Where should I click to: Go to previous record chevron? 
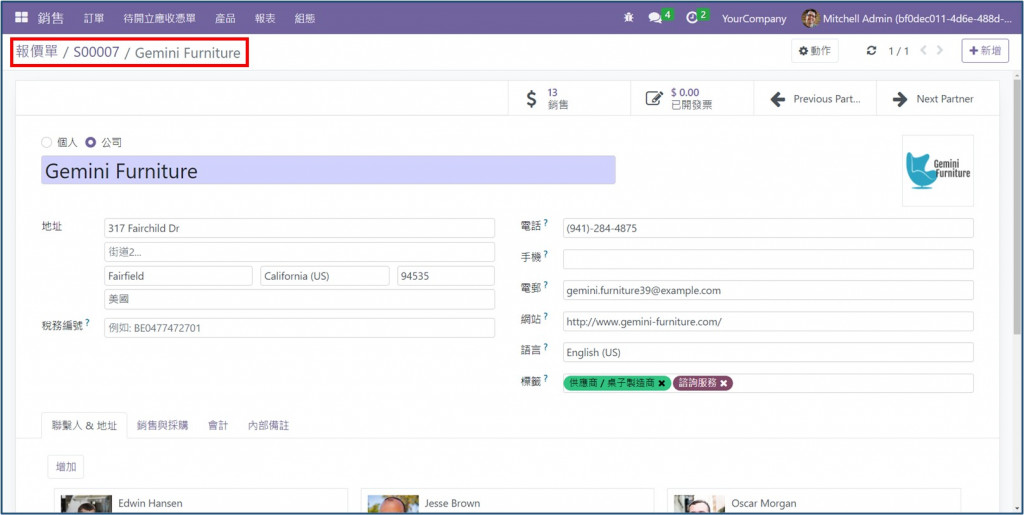(x=923, y=50)
